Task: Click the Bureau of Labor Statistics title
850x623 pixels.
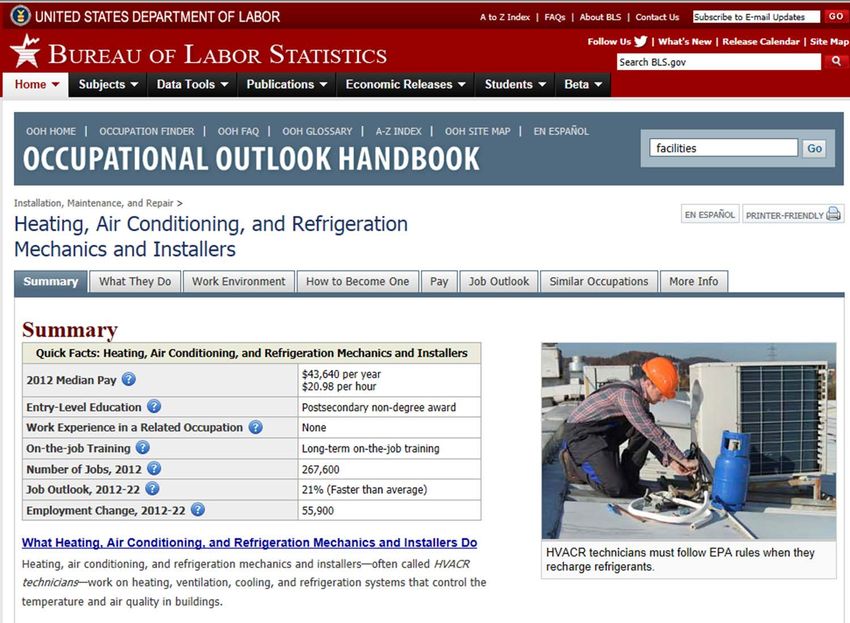Action: click(x=217, y=54)
